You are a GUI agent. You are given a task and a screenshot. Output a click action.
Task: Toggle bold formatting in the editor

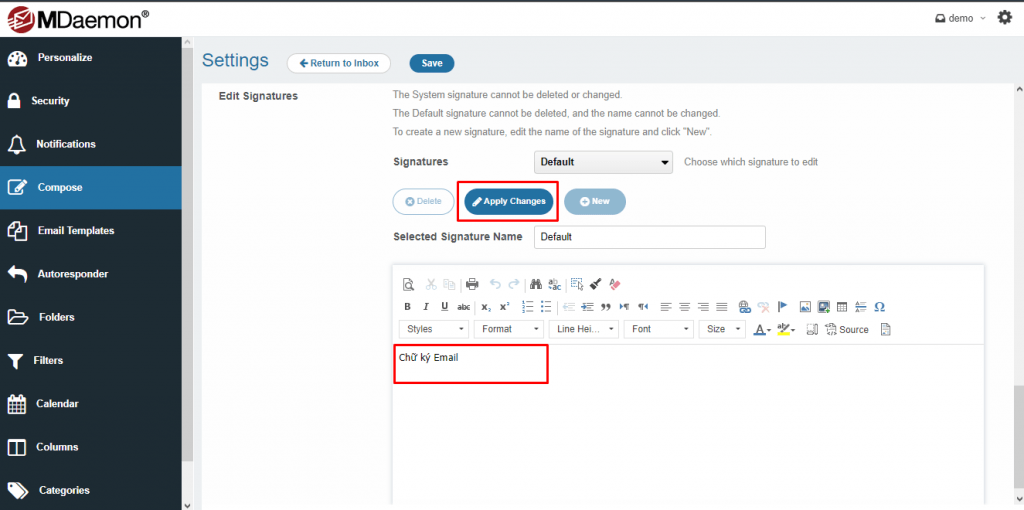coord(407,307)
